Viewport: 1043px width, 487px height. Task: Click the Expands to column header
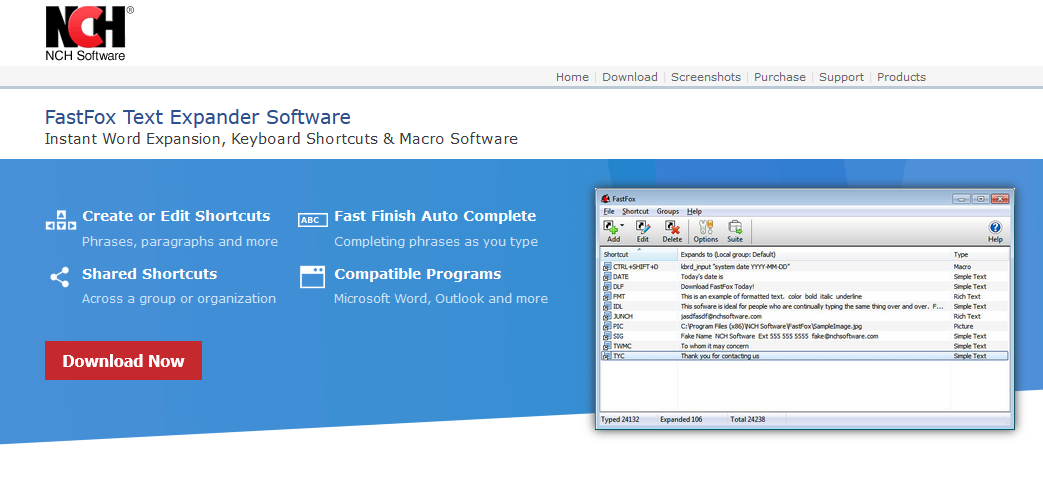(x=814, y=254)
